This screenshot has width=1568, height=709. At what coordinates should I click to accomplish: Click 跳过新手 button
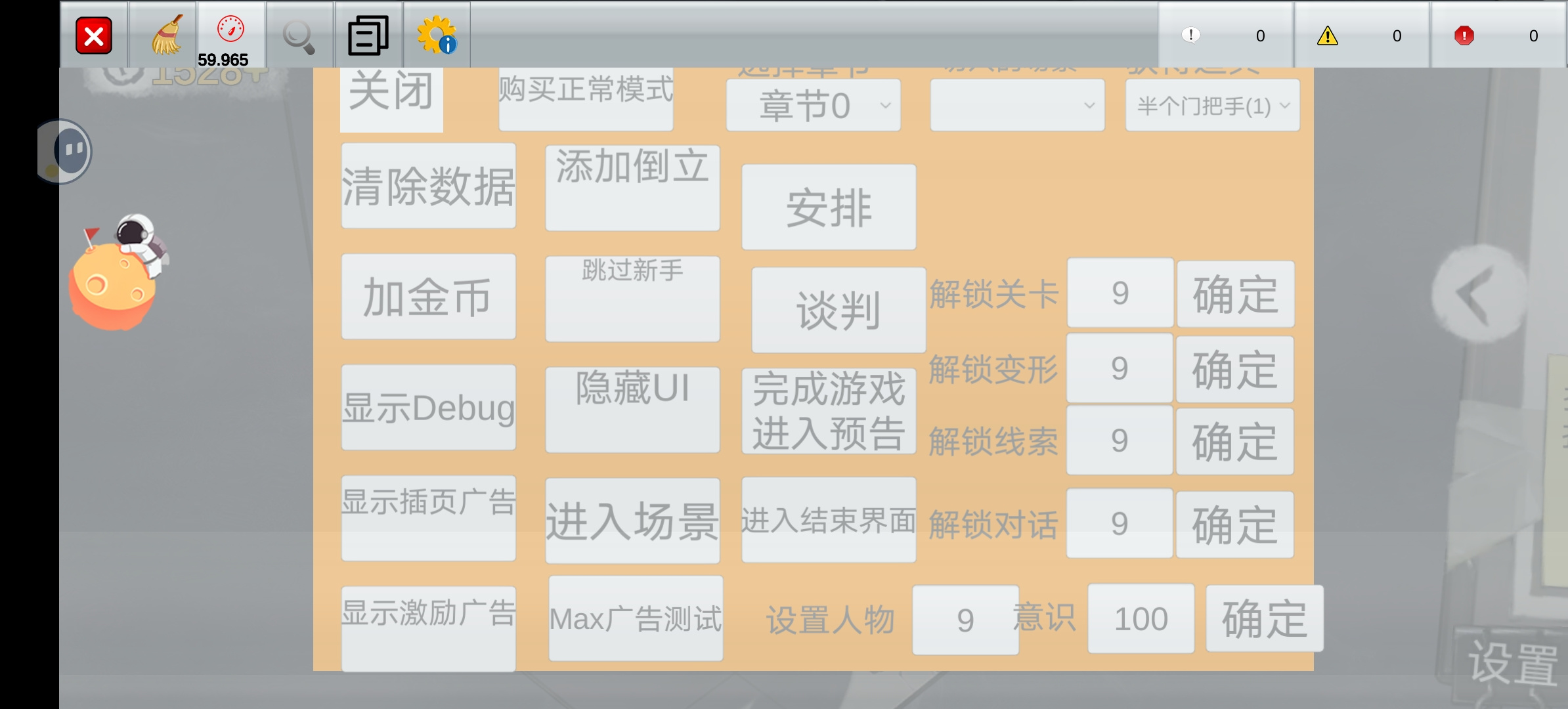[632, 299]
